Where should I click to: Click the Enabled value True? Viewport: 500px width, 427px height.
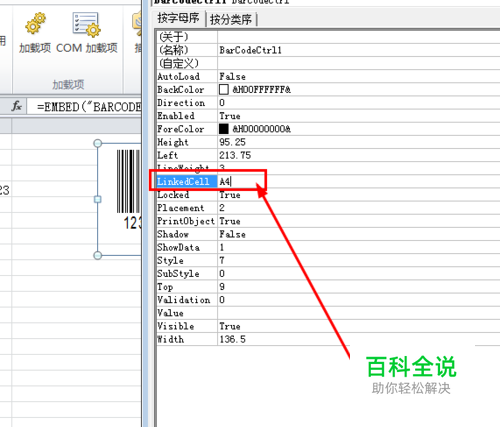[230, 116]
